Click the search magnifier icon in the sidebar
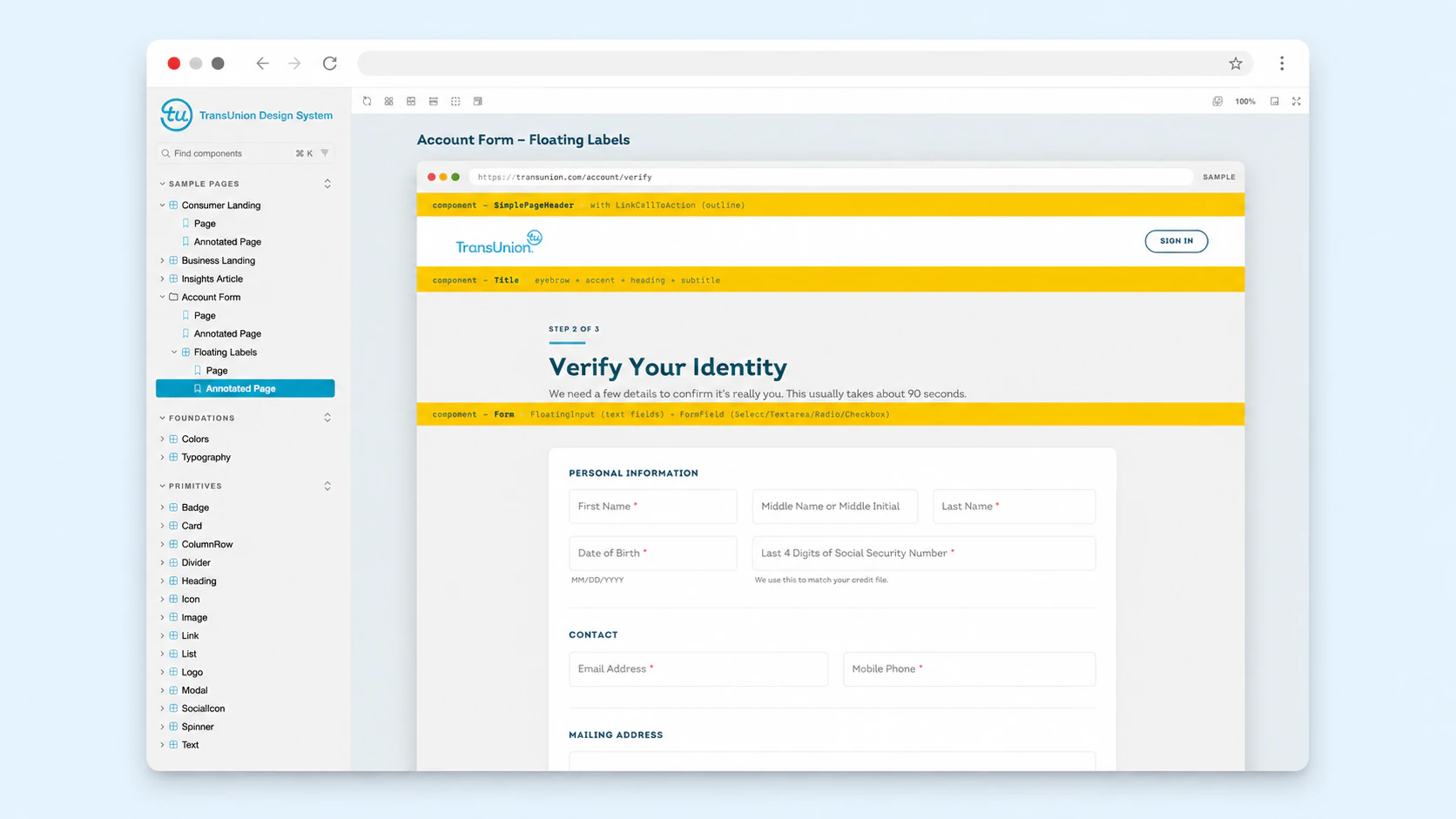The image size is (1456, 819). (x=165, y=153)
